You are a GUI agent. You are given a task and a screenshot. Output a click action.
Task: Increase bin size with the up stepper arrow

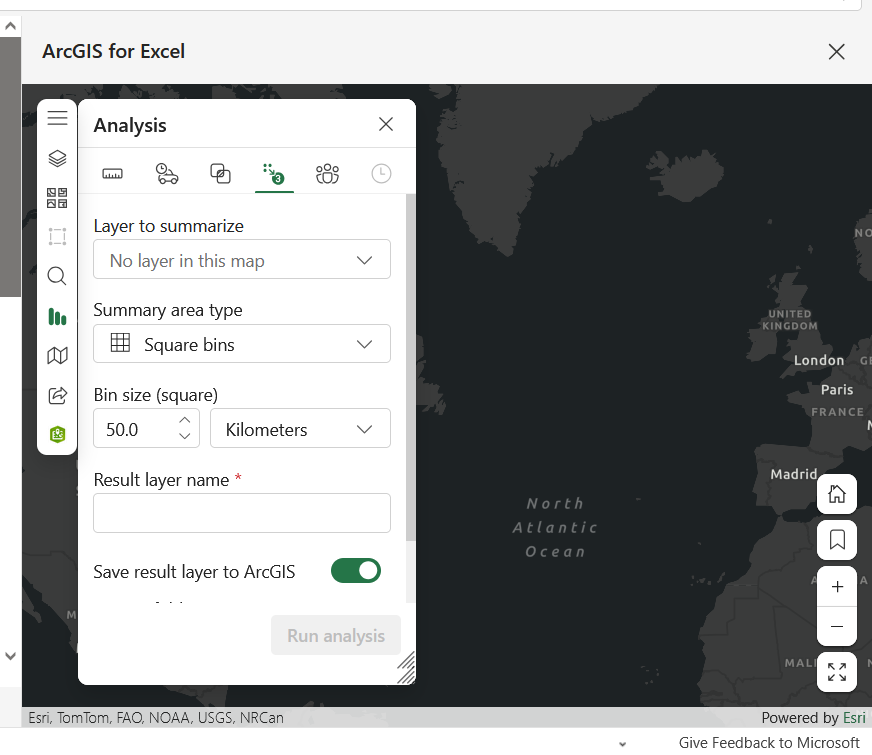tap(185, 421)
